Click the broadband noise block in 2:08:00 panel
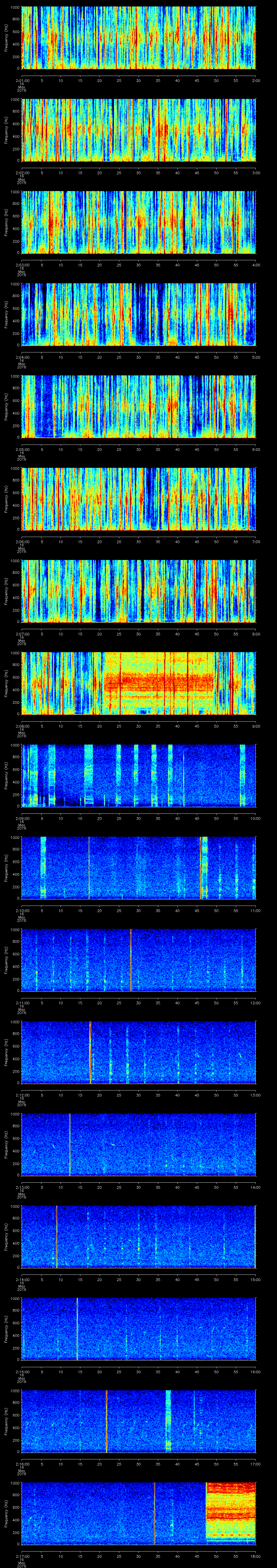Viewport: 277px width, 1568px height. click(x=159, y=683)
